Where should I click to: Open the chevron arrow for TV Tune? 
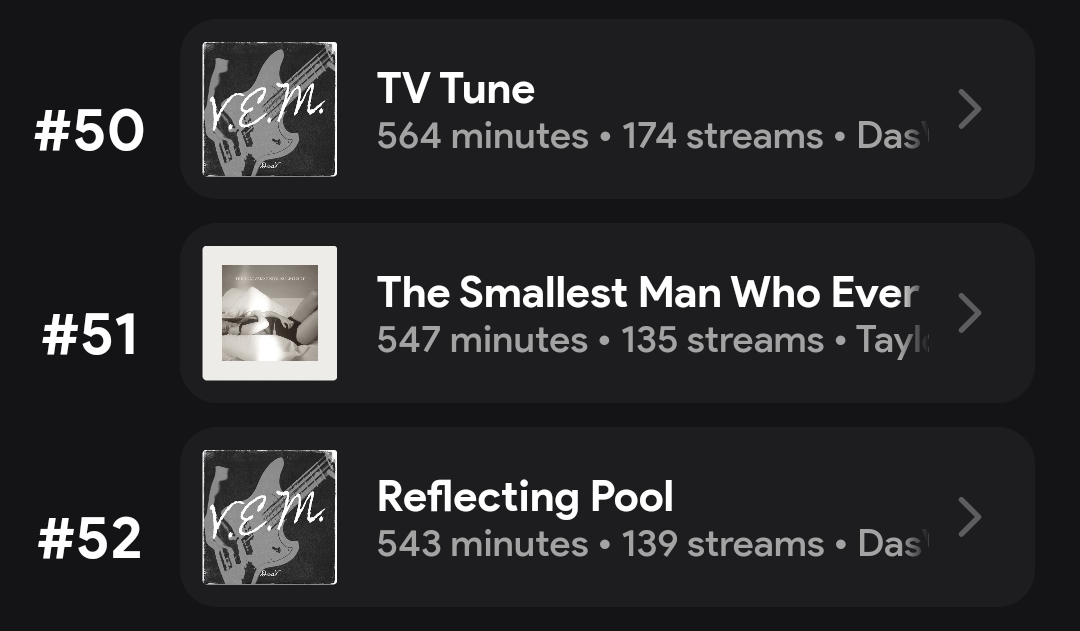click(x=969, y=110)
